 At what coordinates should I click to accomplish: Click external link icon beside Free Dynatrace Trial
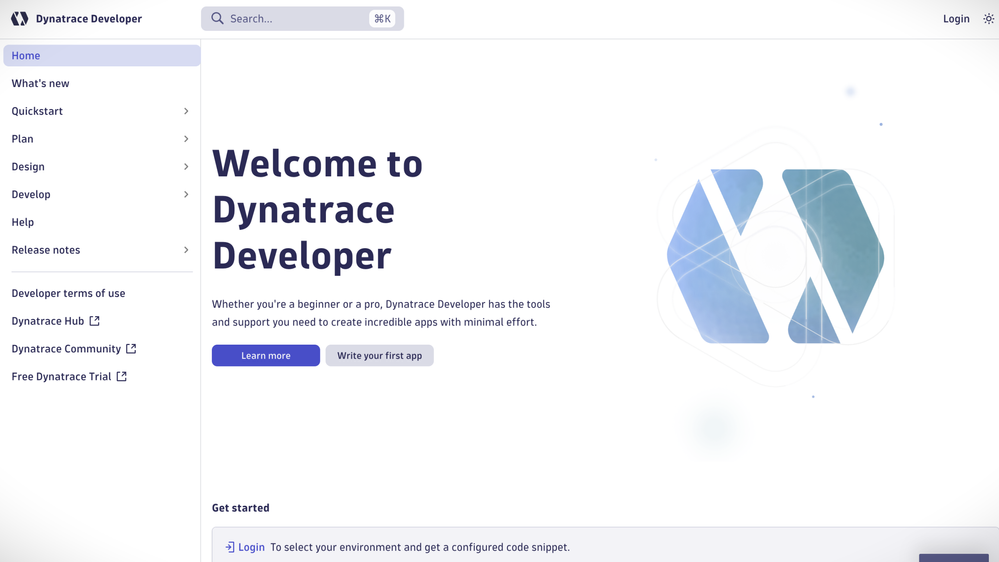pos(122,377)
